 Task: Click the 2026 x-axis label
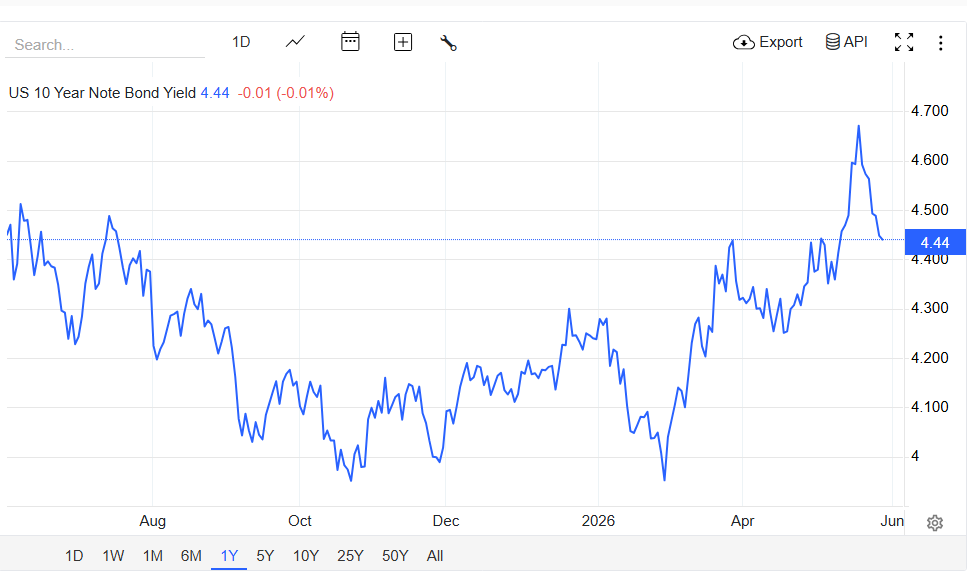[598, 521]
